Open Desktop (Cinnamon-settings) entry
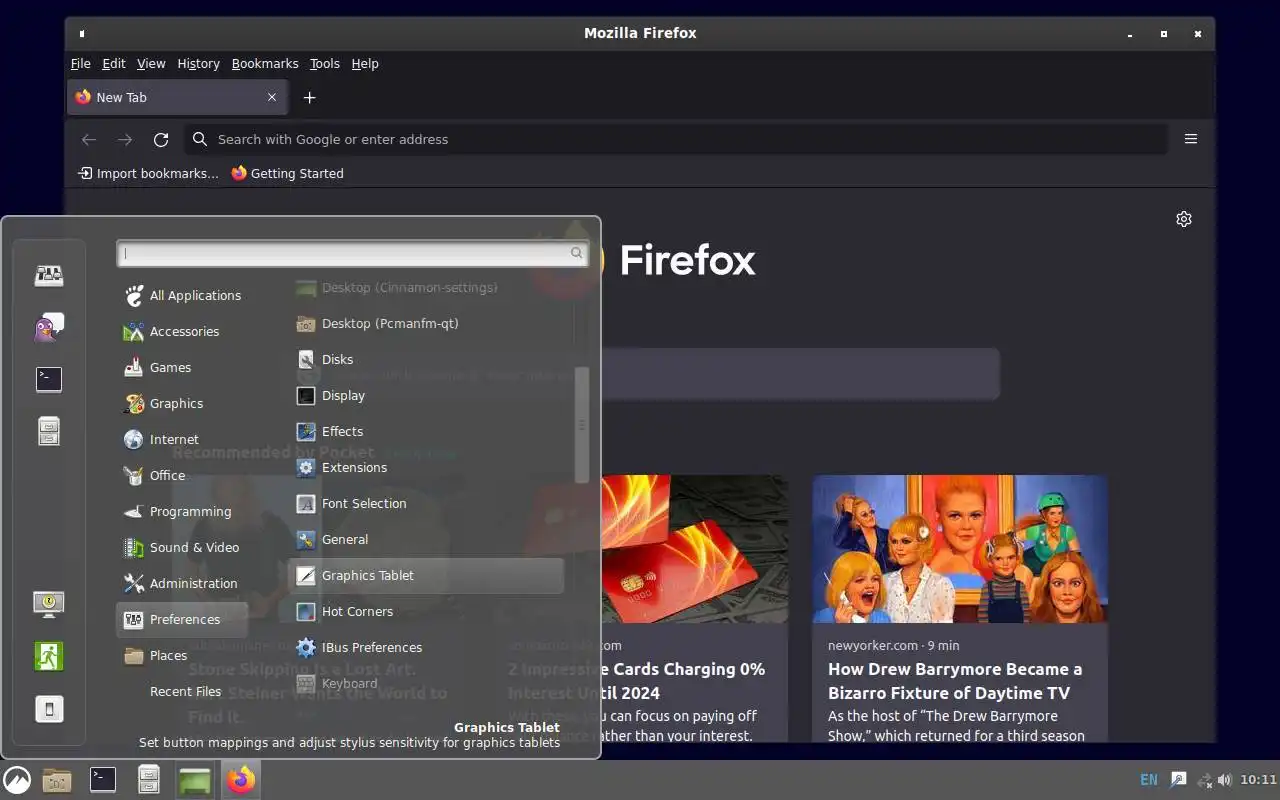Screen dimensions: 1280x800 (426, 287)
